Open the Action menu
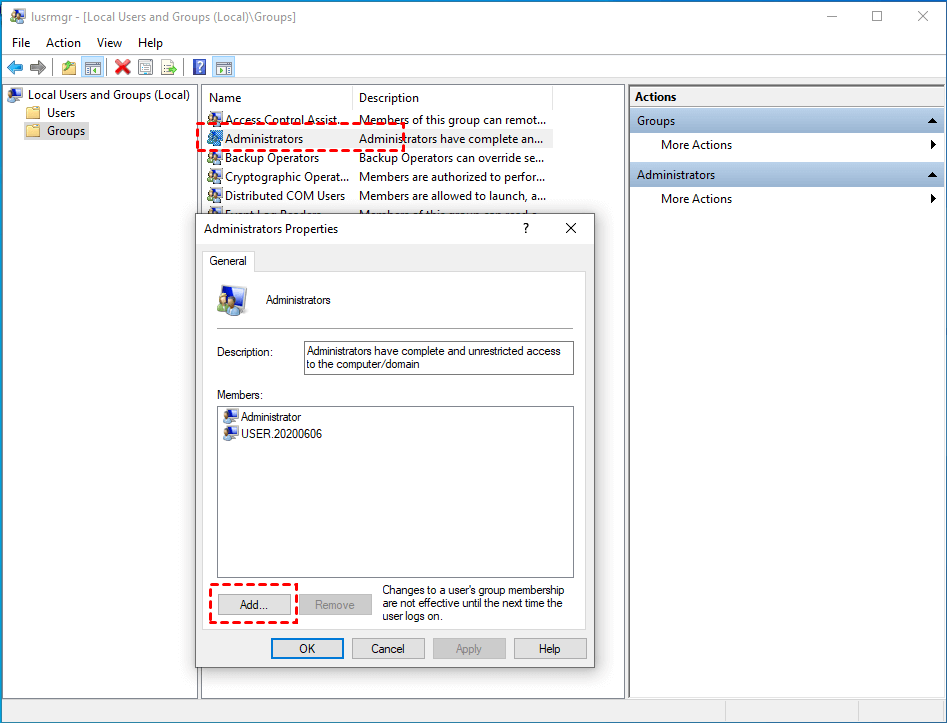 pos(63,43)
